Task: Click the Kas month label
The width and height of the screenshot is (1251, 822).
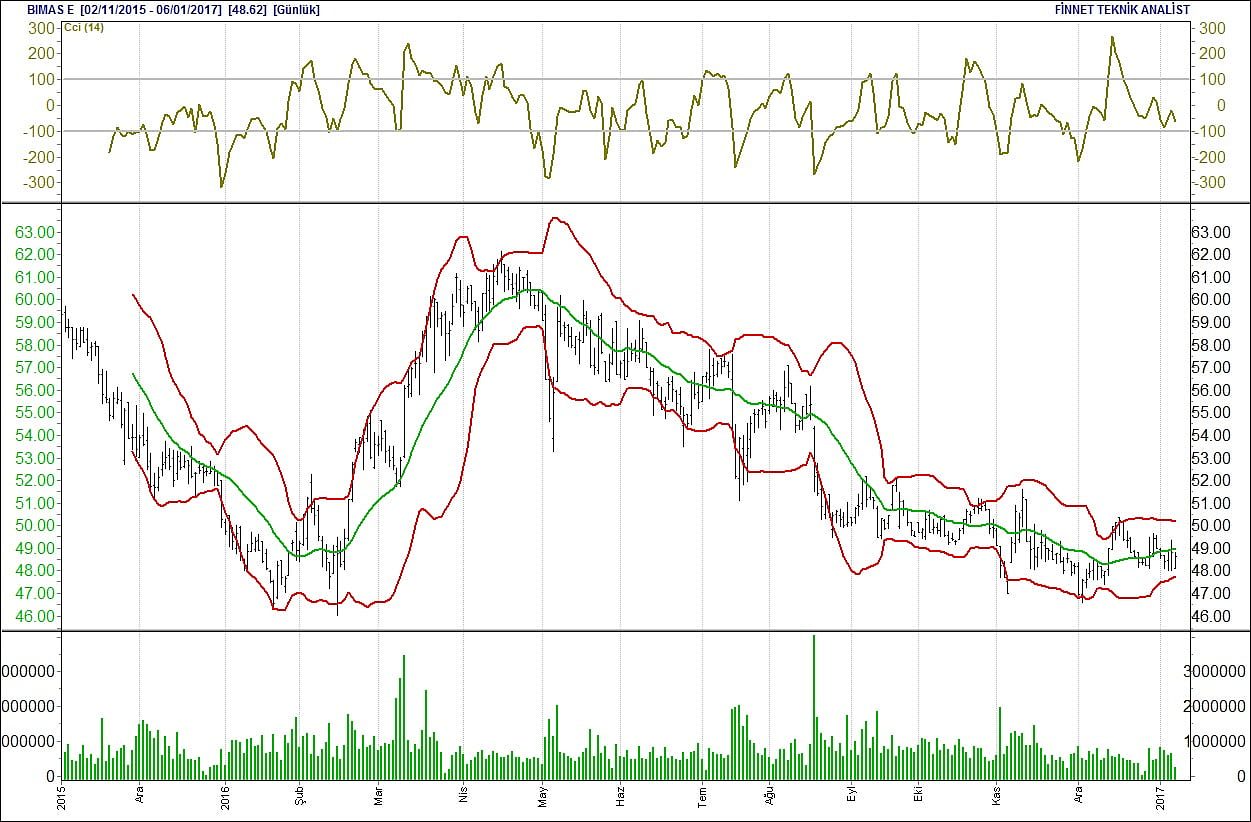Action: tap(996, 797)
